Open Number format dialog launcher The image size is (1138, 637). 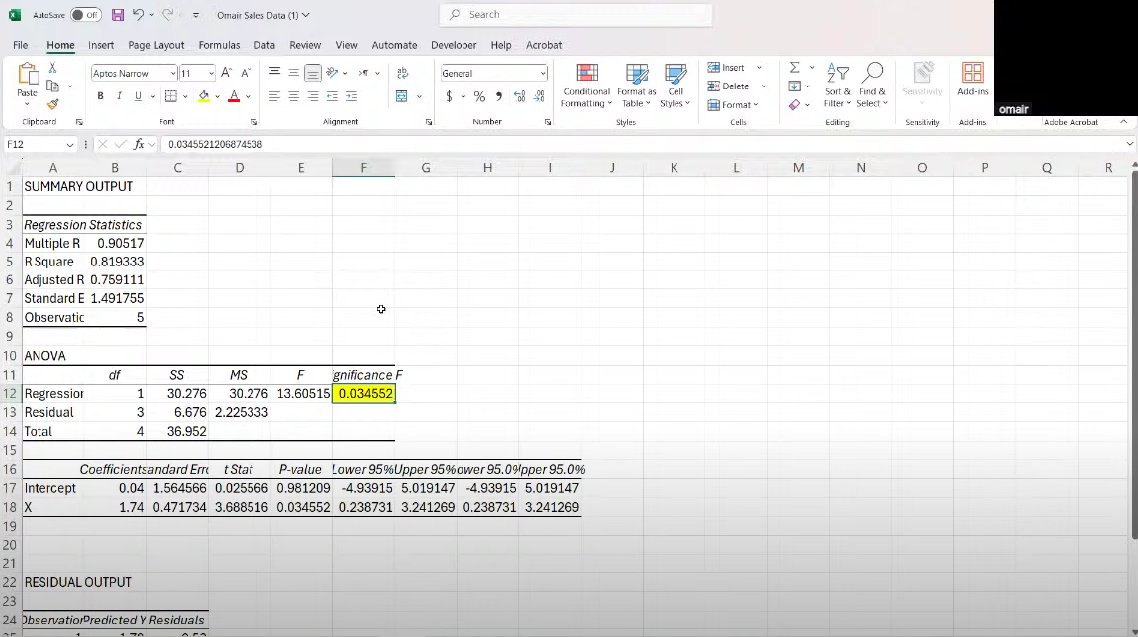548,122
